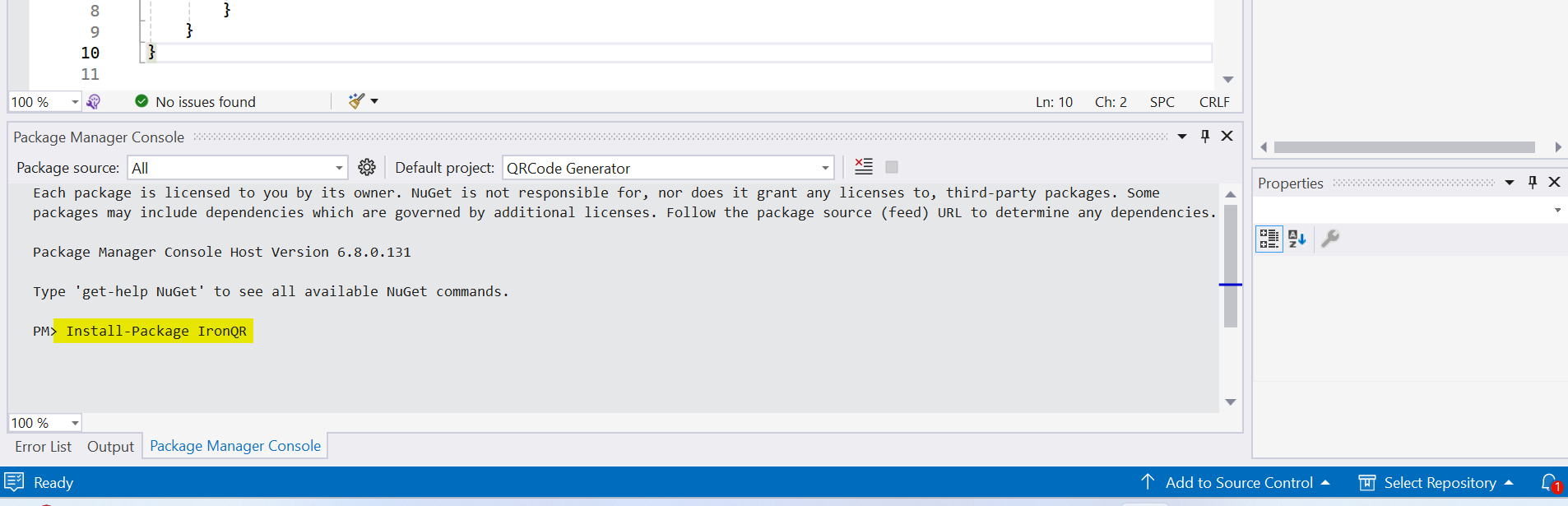Open Package Manager Console window options arrow
This screenshot has height=506, width=1568.
point(1182,137)
